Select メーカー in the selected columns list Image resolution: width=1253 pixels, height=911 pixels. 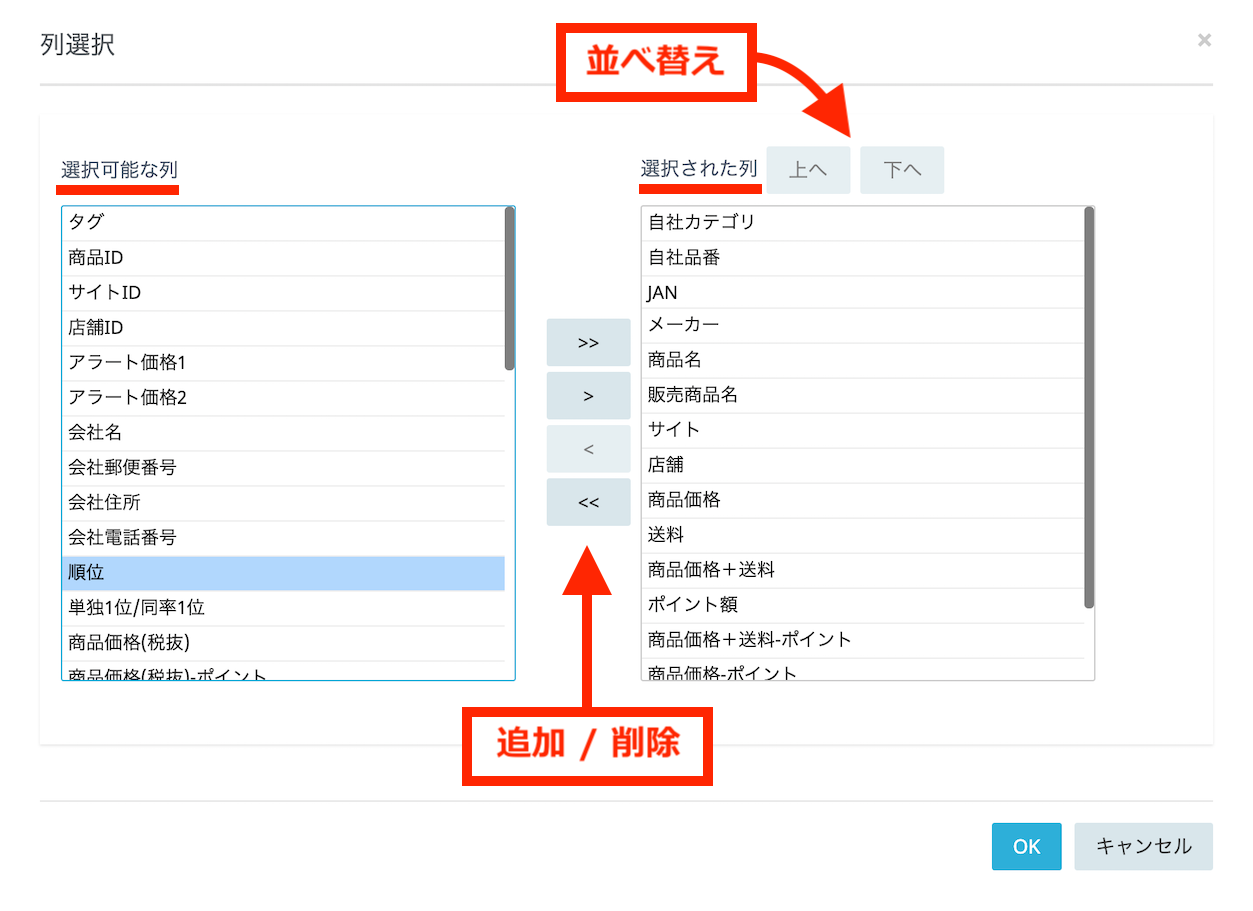tap(862, 325)
